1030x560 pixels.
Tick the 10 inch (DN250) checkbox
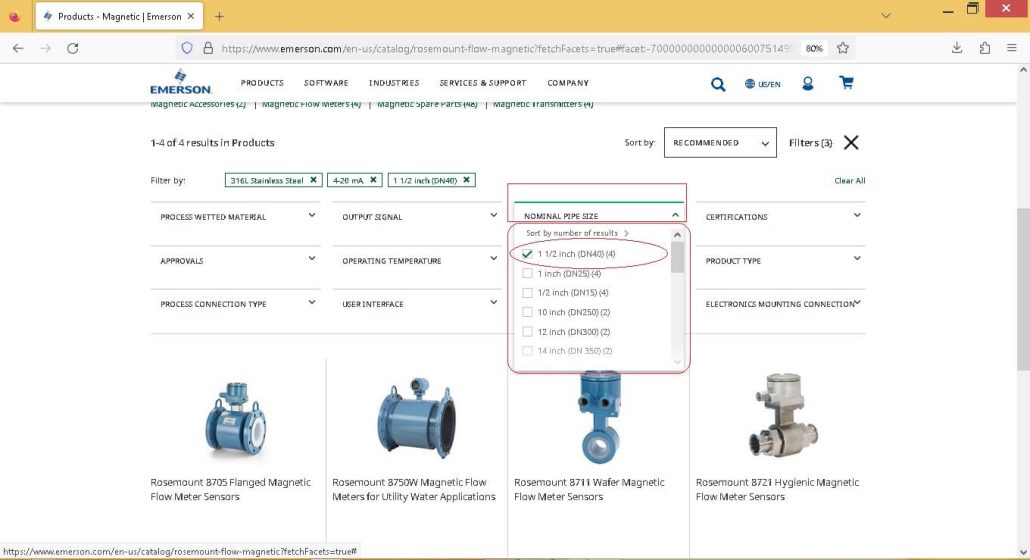tap(527, 312)
